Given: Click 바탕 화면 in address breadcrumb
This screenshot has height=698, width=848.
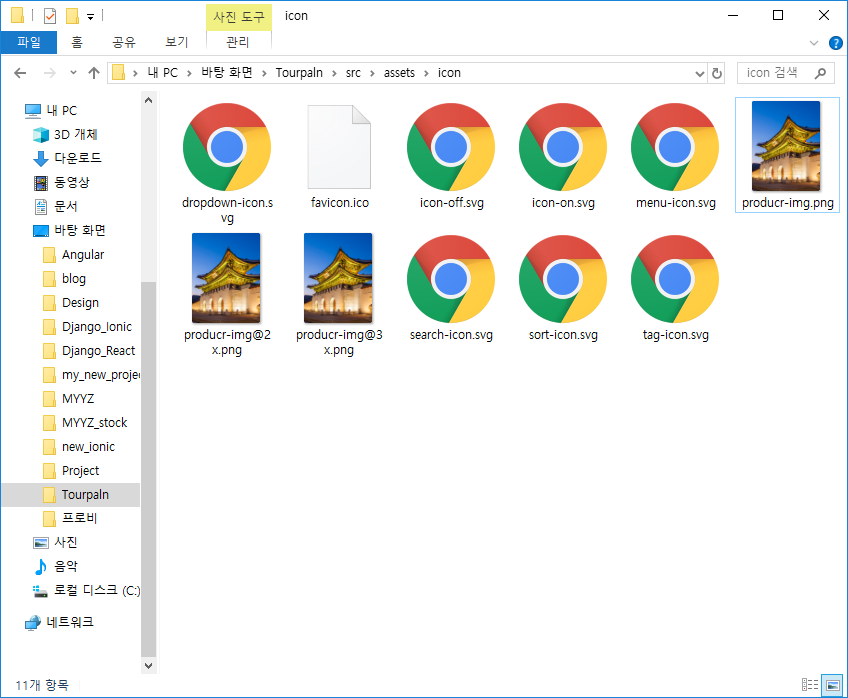Looking at the screenshot, I should (x=227, y=73).
